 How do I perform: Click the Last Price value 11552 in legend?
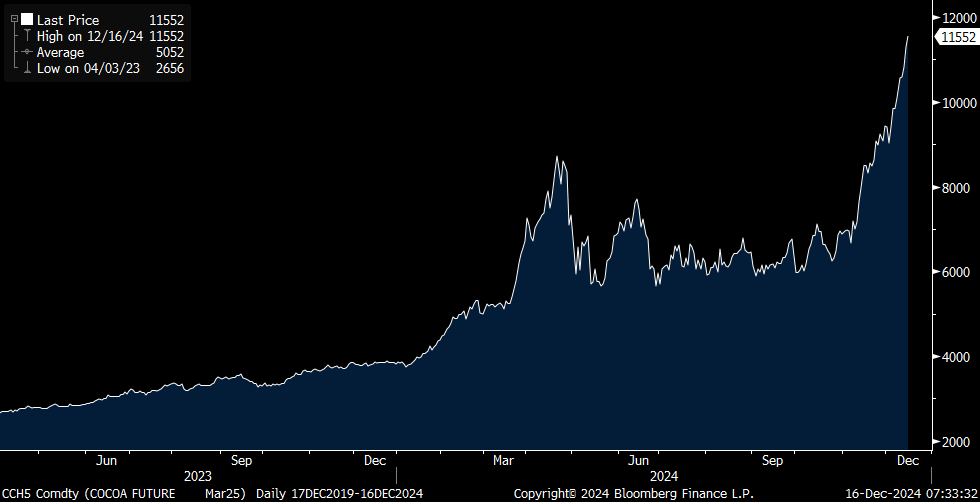click(x=167, y=21)
